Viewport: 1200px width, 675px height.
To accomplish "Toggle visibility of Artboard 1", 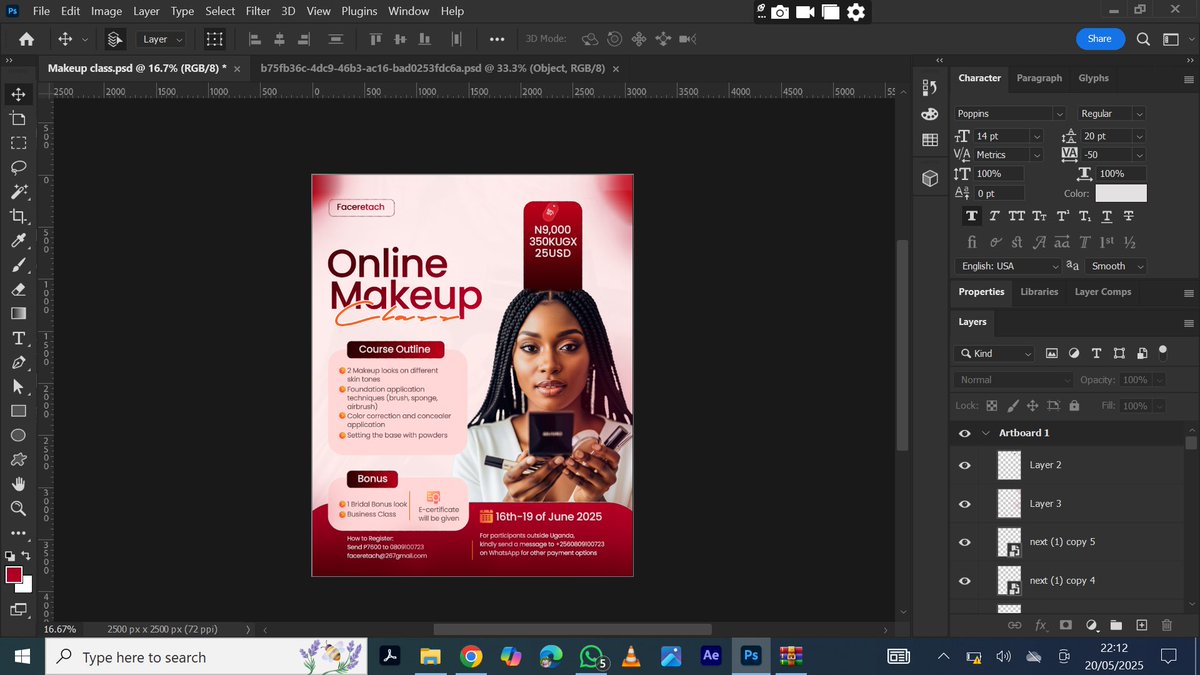I will click(964, 433).
